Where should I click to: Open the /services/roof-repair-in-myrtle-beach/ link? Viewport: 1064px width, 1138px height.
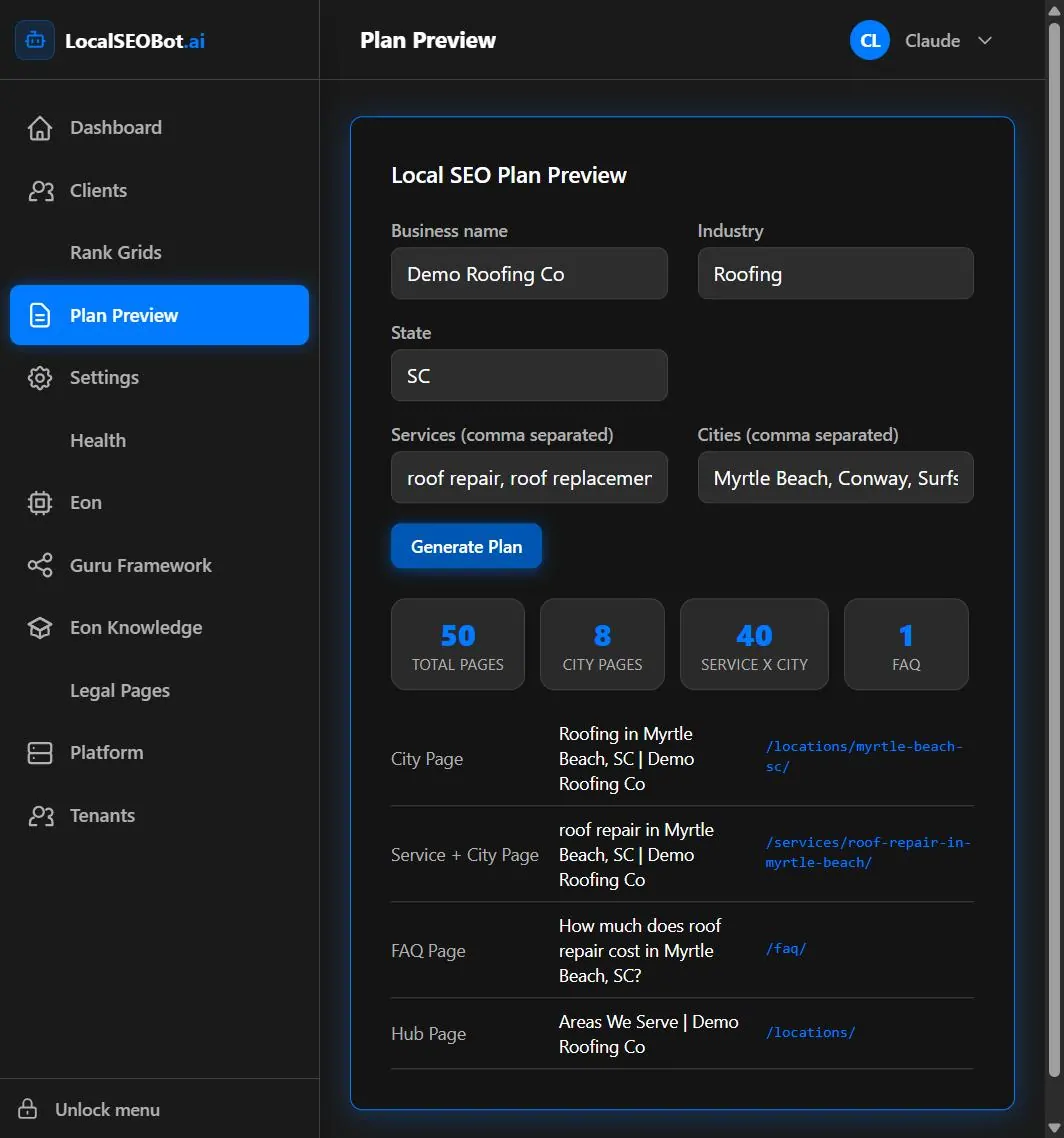click(x=867, y=852)
